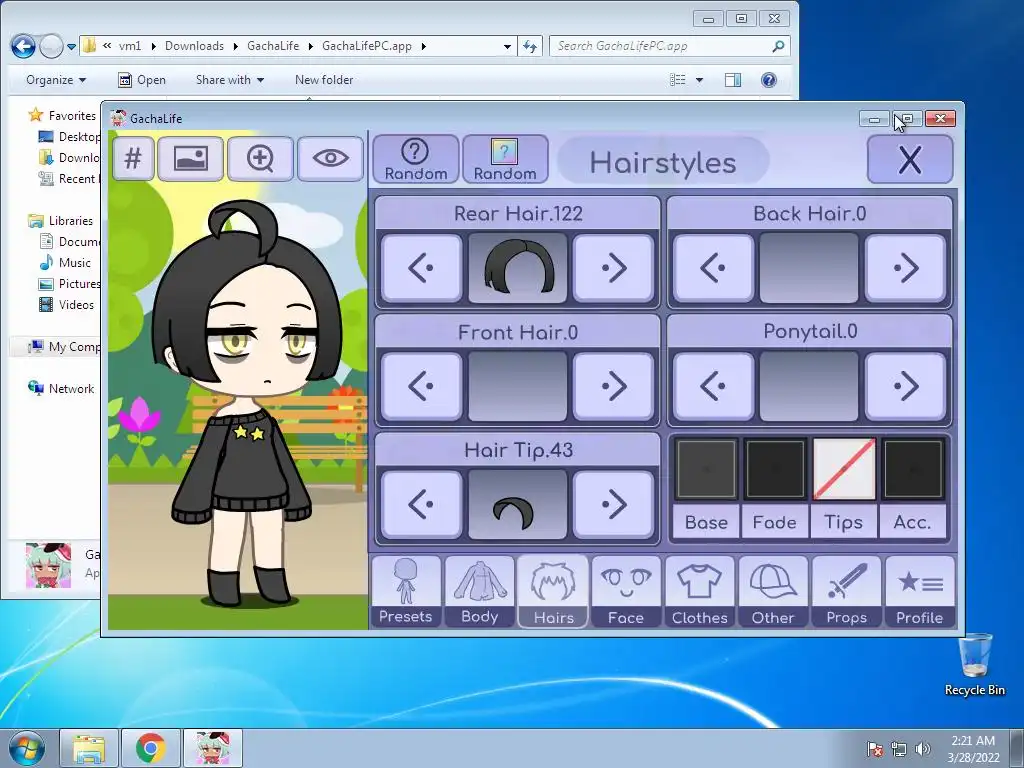This screenshot has width=1024, height=768.
Task: Switch to the Other tab
Action: coord(773,592)
